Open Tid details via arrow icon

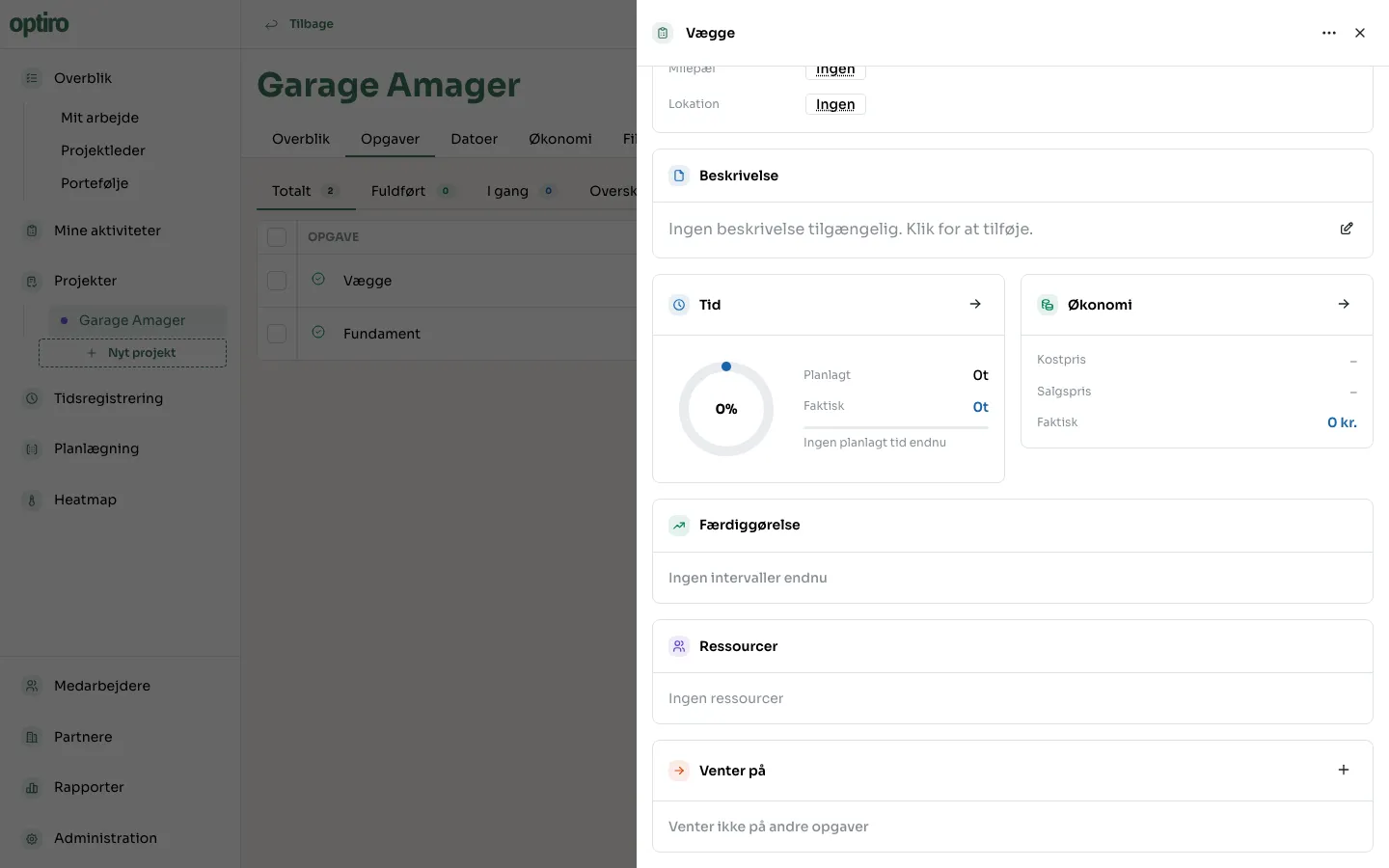(975, 304)
